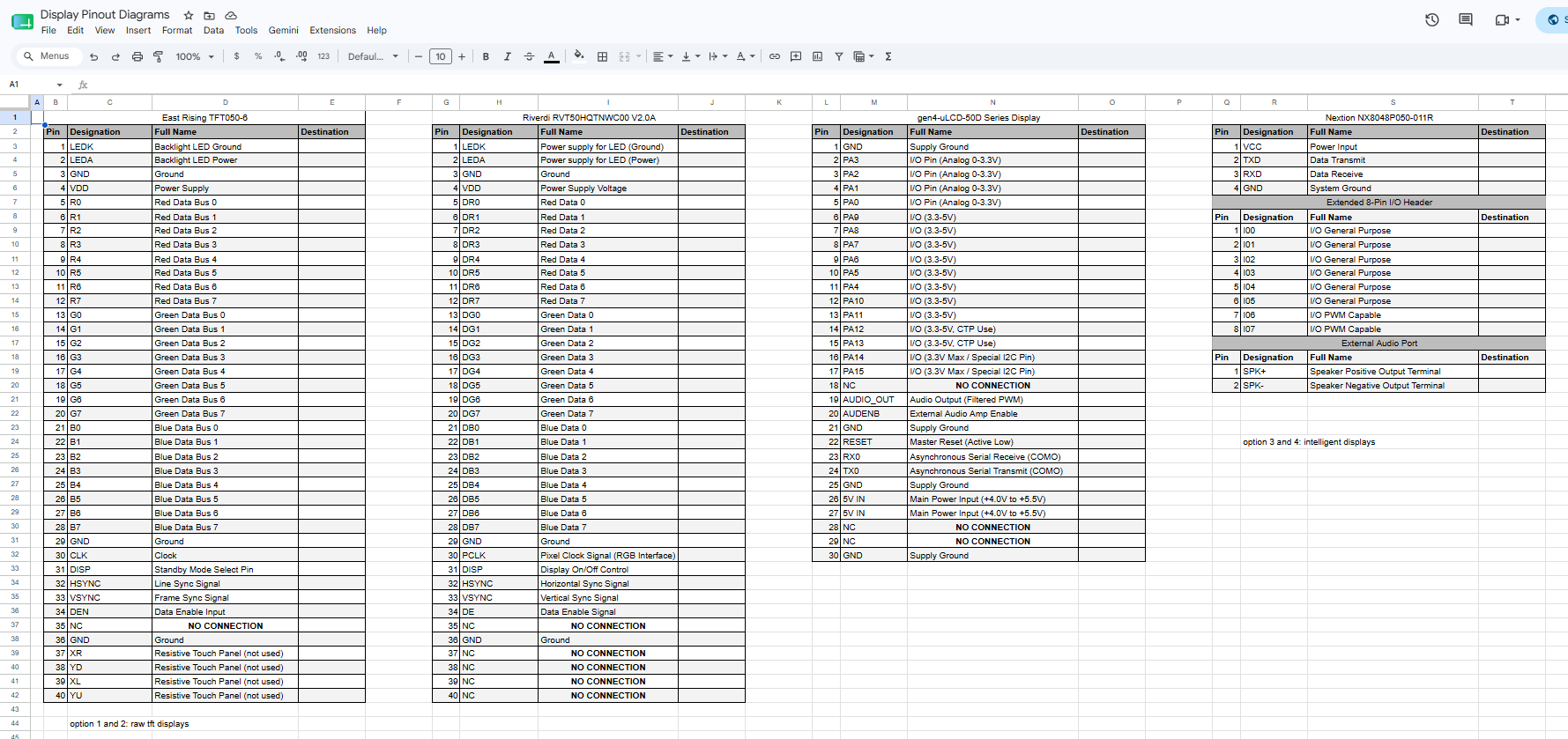
Task: Open the Edit menu
Action: coord(76,30)
